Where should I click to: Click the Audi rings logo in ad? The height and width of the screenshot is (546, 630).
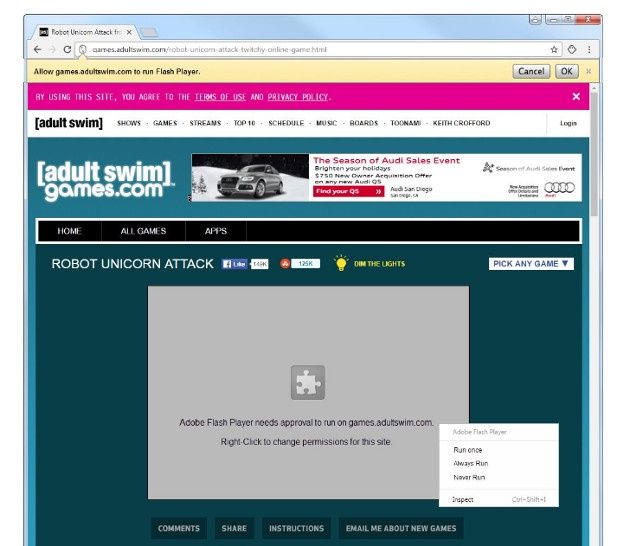click(559, 188)
